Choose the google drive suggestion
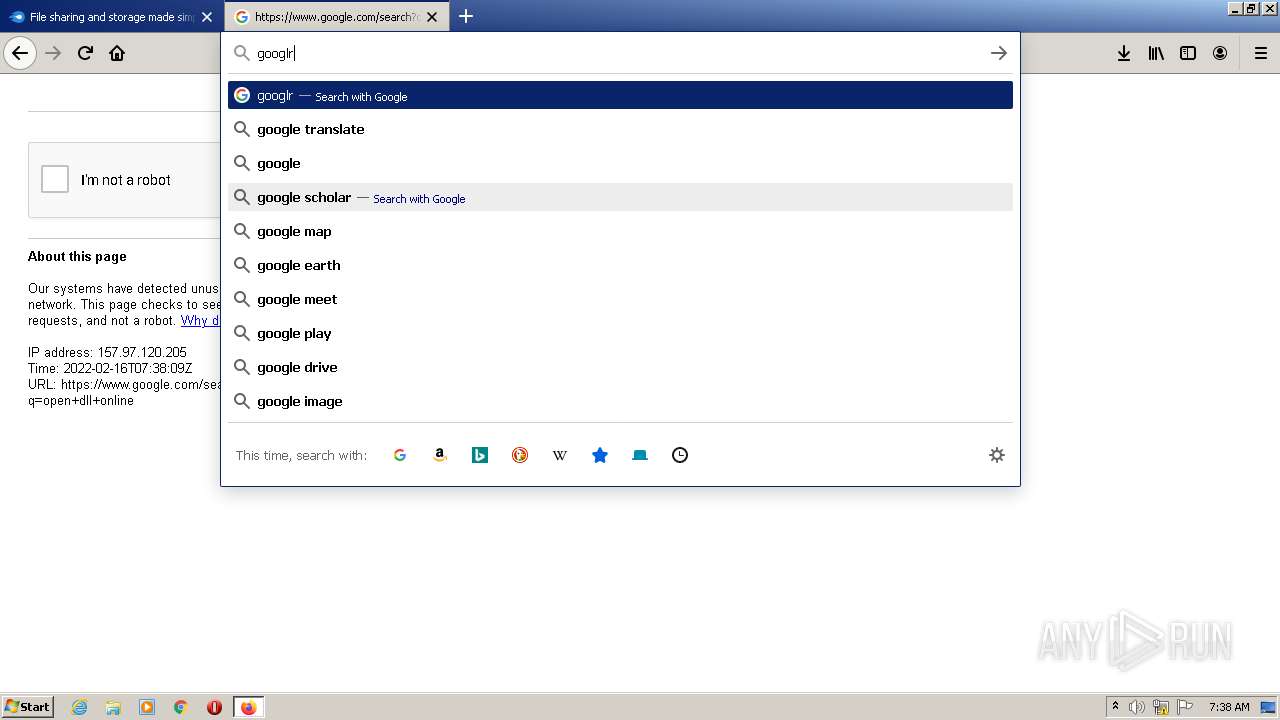Screen dimensions: 1280x720 pyautogui.click(x=620, y=367)
